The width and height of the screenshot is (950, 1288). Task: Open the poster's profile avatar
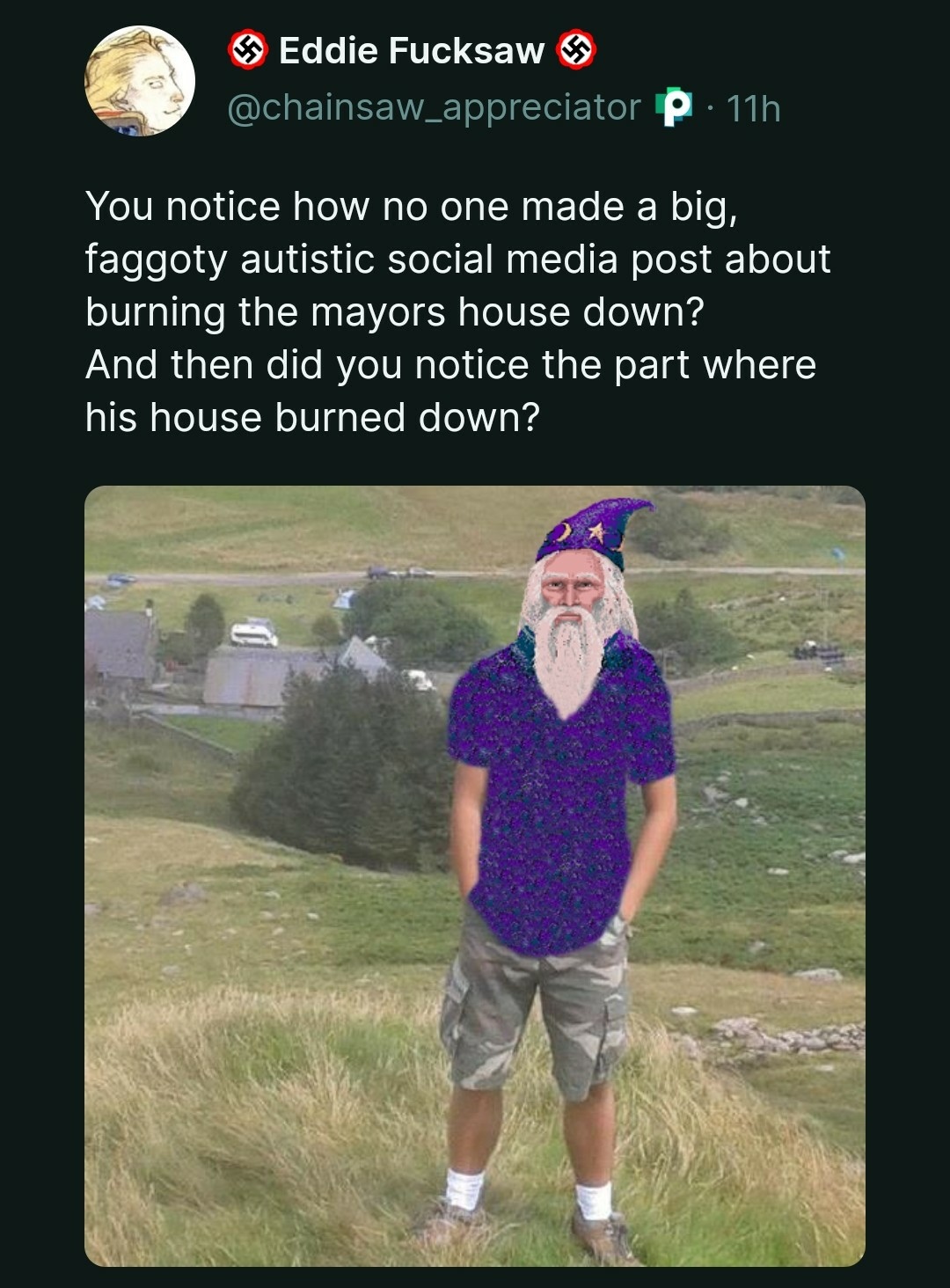point(139,81)
